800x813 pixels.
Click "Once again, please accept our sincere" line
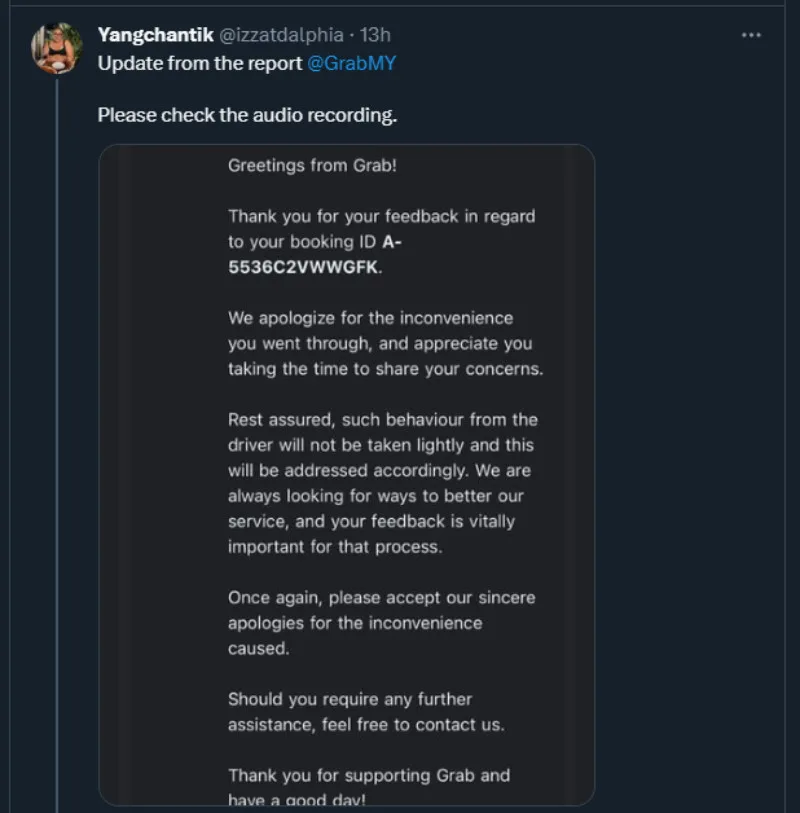click(381, 597)
